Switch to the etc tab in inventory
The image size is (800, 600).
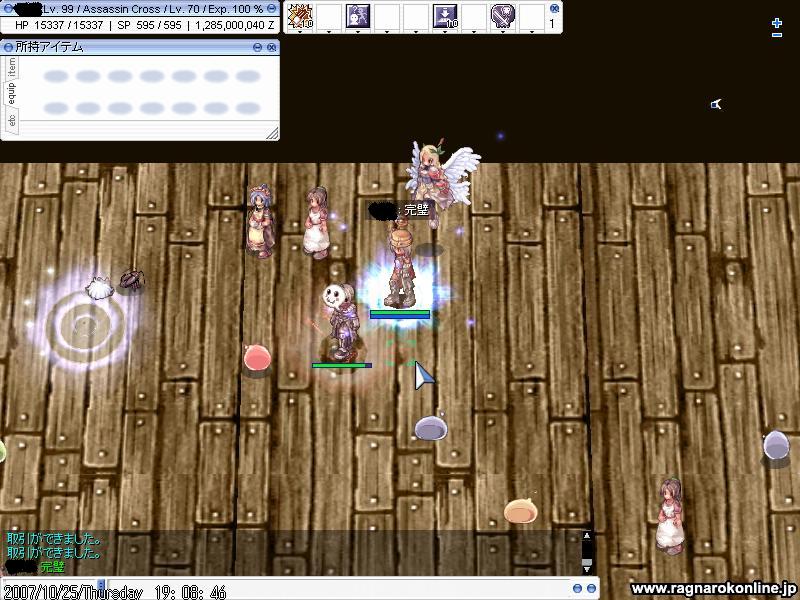[11, 120]
